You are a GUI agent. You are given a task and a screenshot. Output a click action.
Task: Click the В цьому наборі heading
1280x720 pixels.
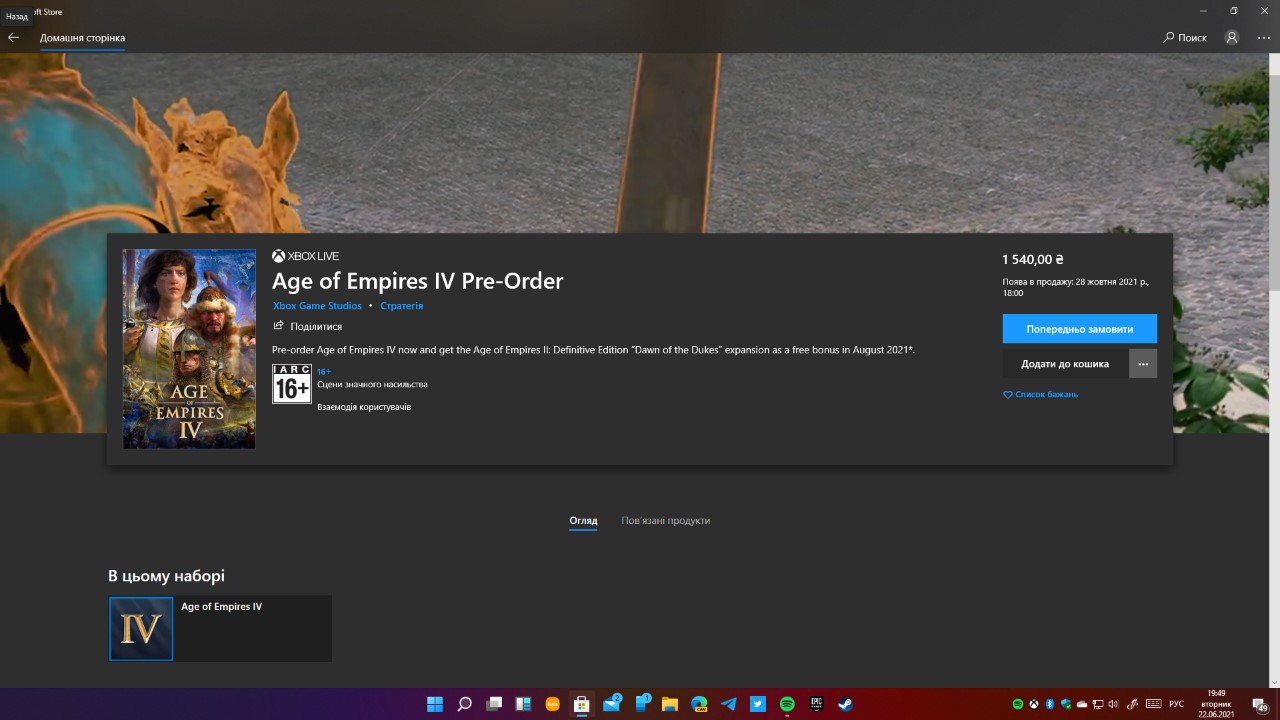tap(166, 576)
